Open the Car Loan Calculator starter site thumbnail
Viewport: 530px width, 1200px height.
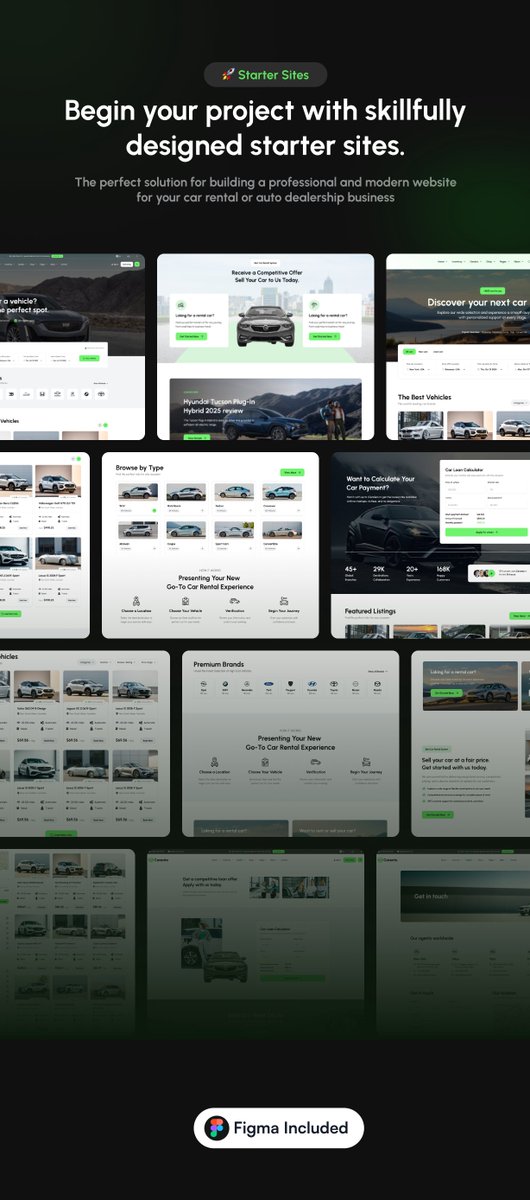pos(431,545)
